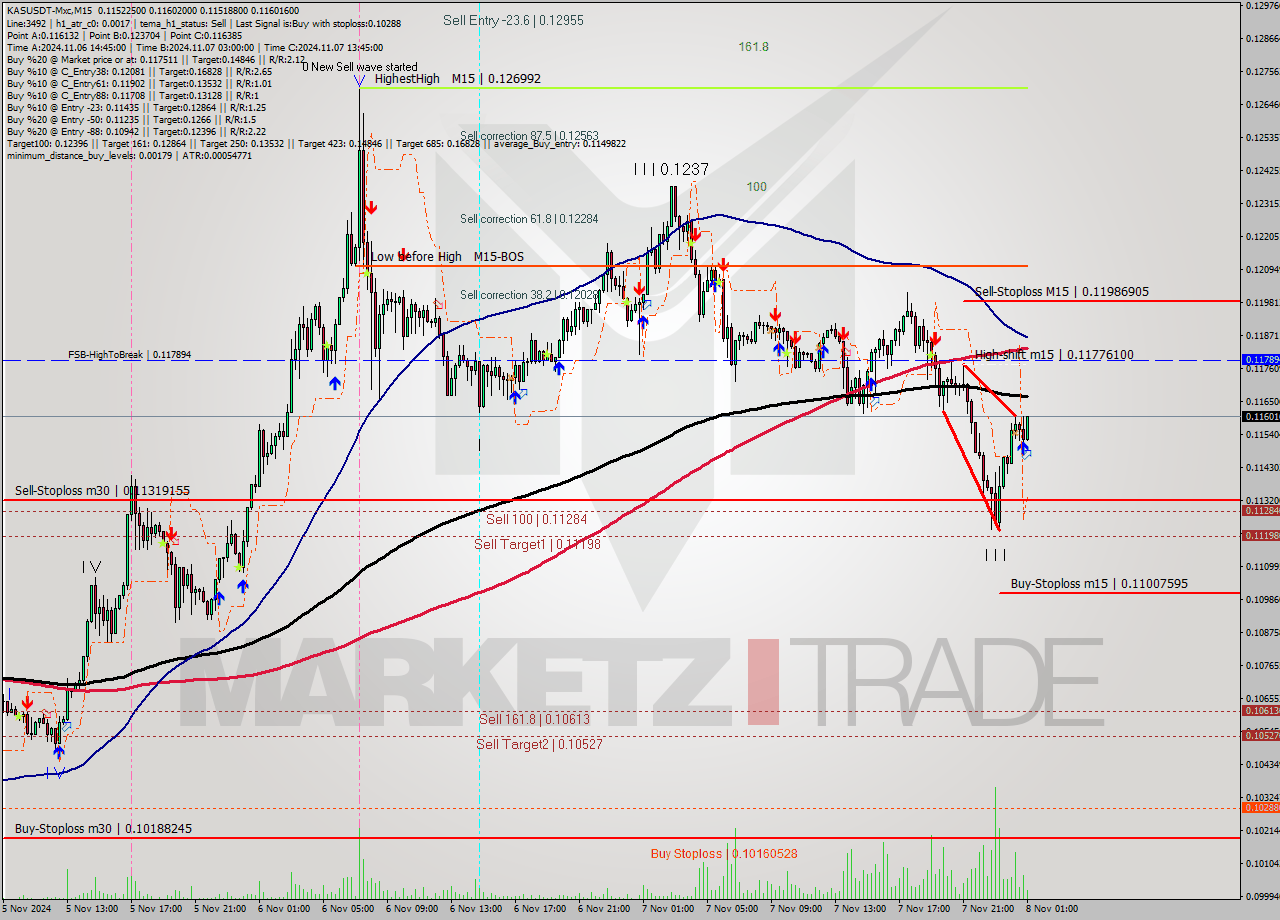This screenshot has width=1280, height=920.
Task: Click the 'Sell Target2 | 0.10527' label
Action: [x=539, y=744]
